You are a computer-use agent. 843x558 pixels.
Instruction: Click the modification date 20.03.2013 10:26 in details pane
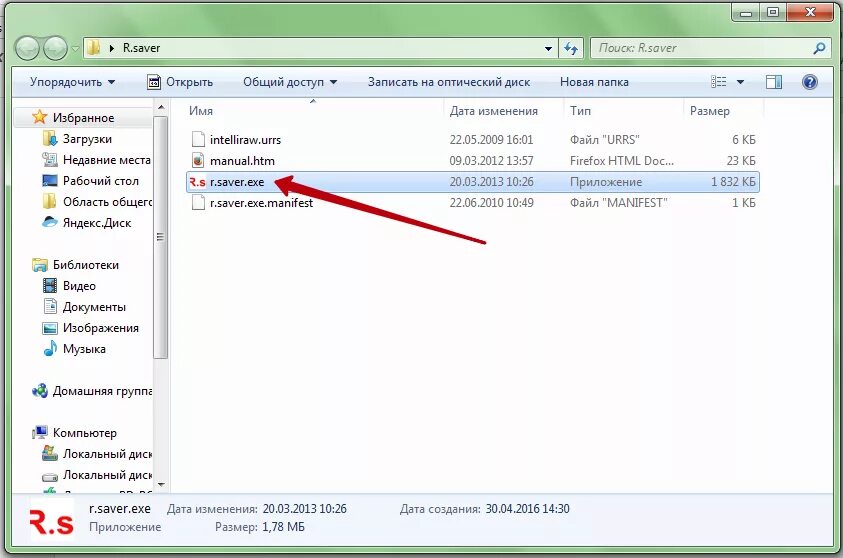304,509
